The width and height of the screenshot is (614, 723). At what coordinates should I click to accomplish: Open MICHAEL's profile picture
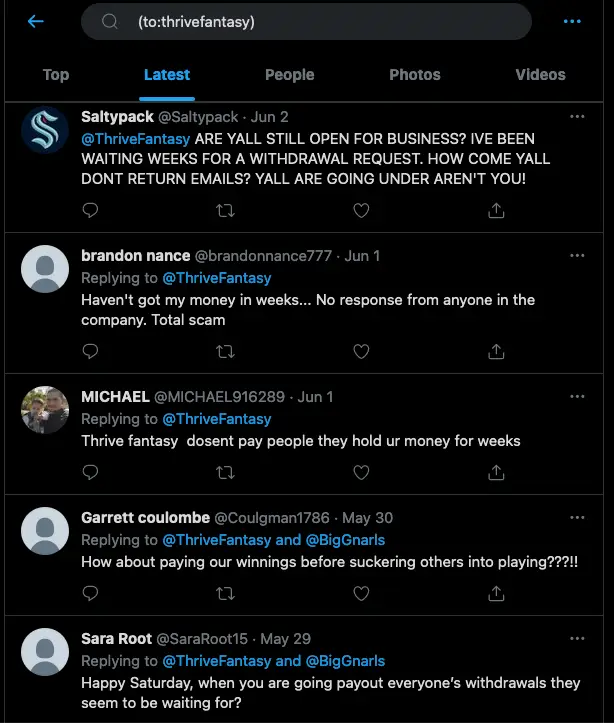[x=44, y=408]
